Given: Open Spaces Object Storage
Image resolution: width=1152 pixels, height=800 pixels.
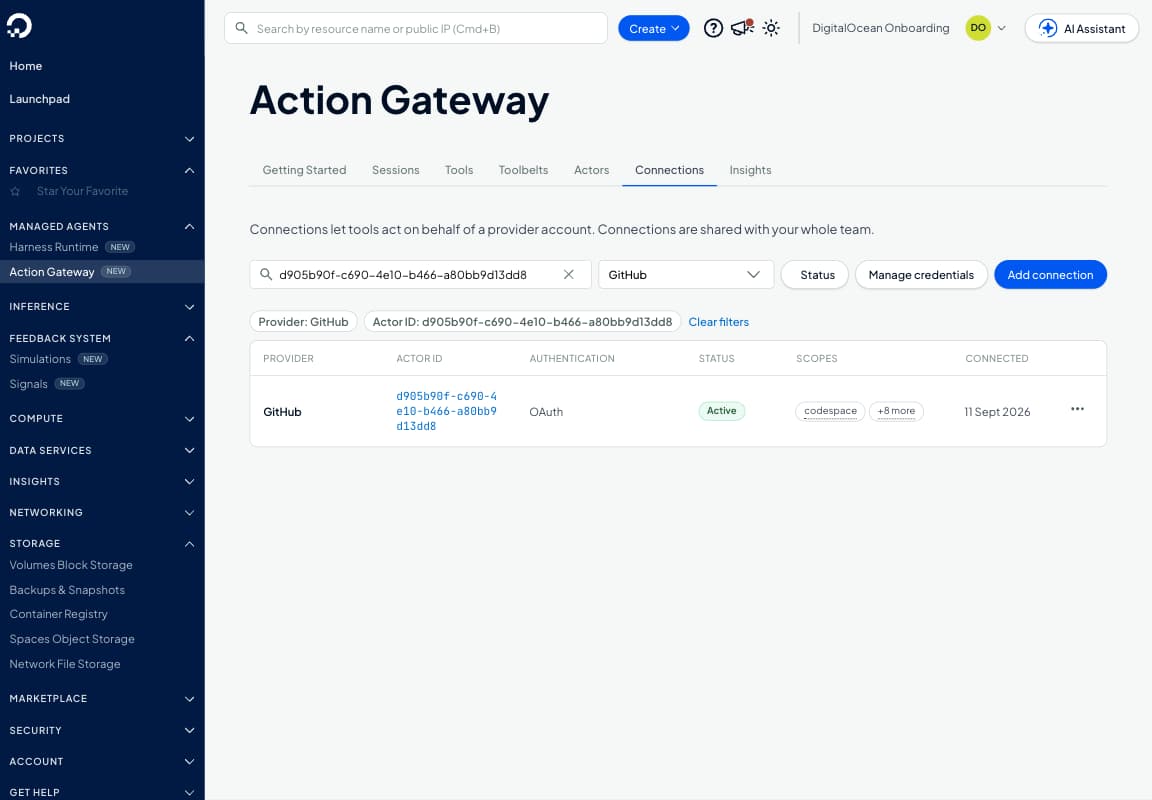Looking at the screenshot, I should click(72, 639).
